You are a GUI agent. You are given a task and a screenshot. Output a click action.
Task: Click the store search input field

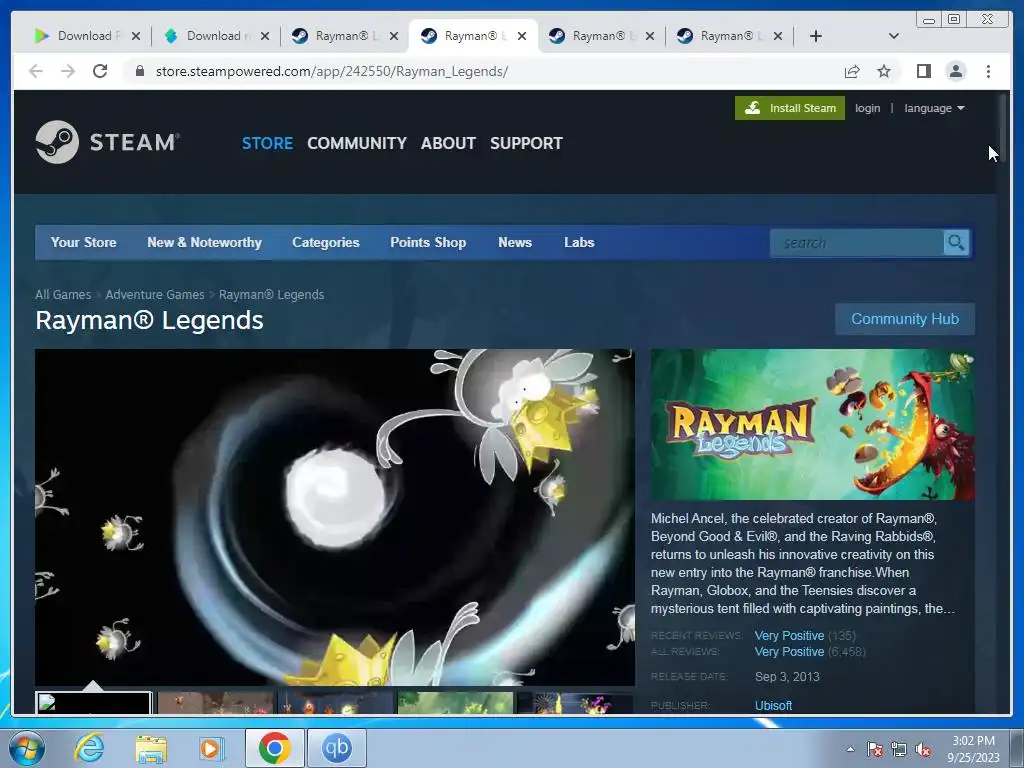coord(857,243)
